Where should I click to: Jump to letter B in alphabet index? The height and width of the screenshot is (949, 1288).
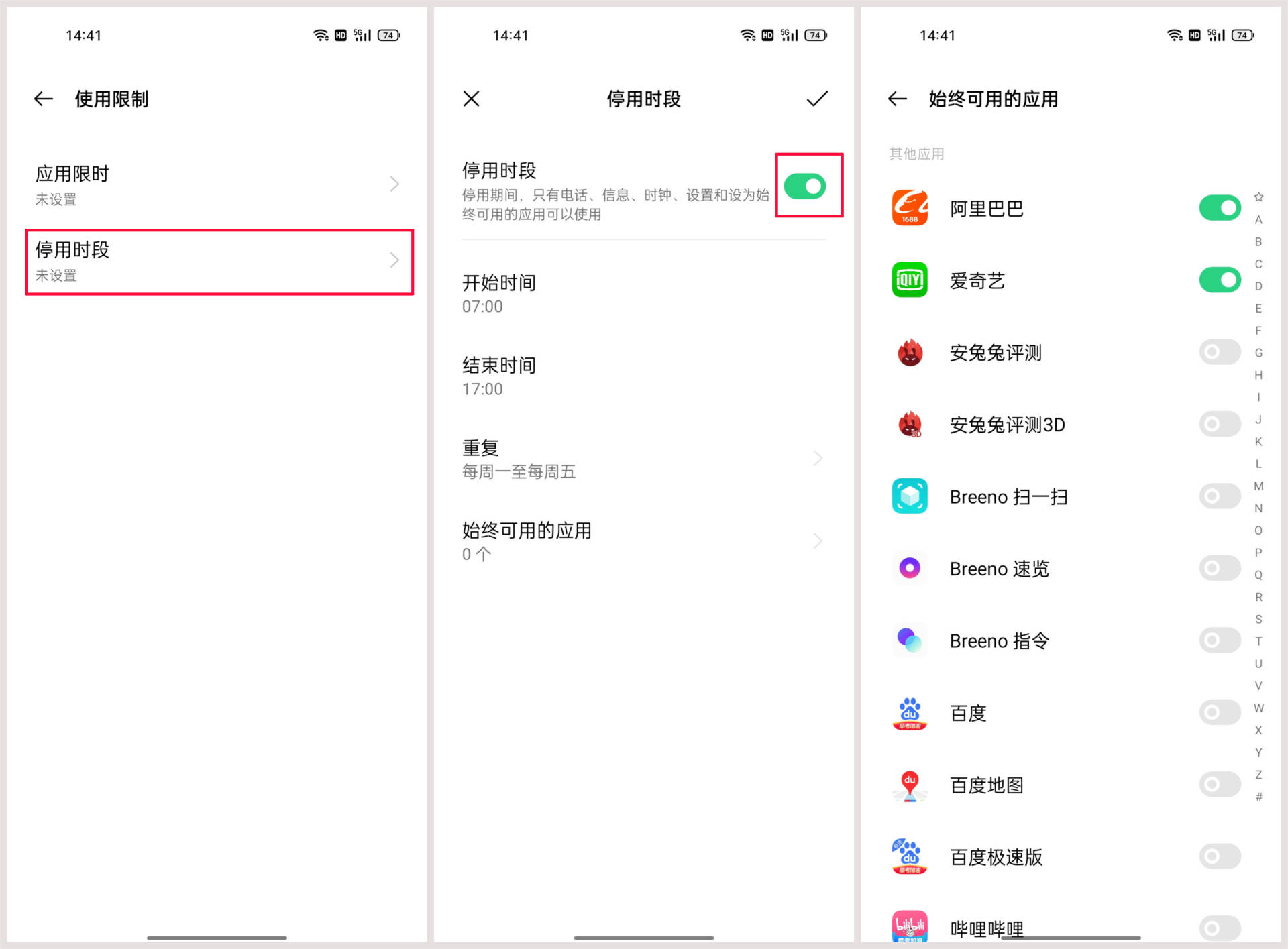(x=1258, y=241)
